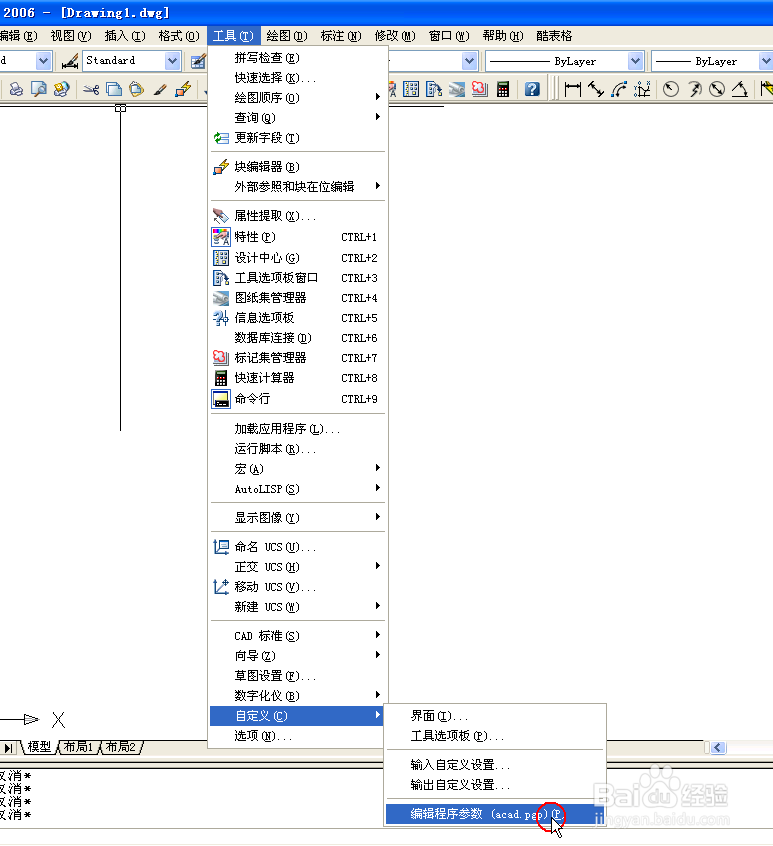This screenshot has height=846, width=773.
Task: Click the QuickCalc calculator toolbar icon
Action: pyautogui.click(x=503, y=89)
